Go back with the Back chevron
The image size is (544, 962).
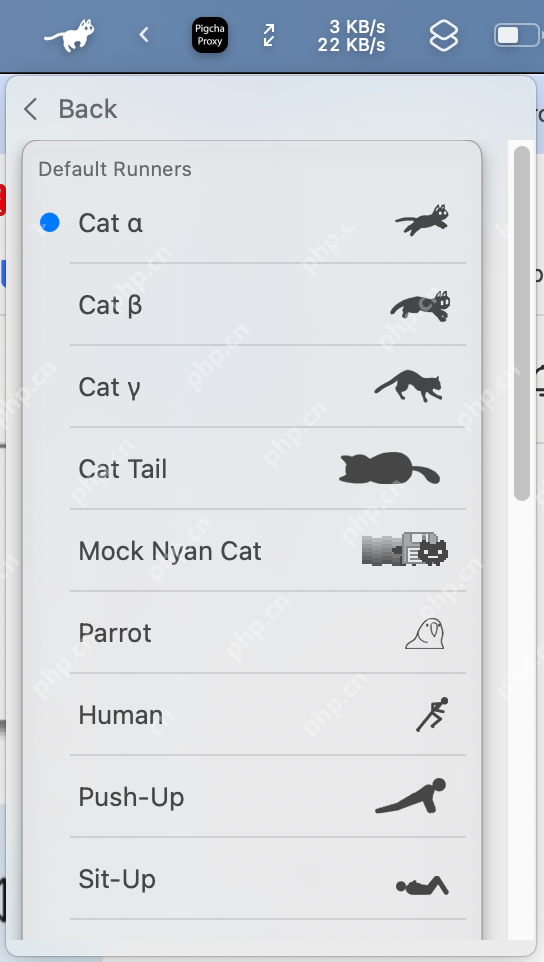tap(31, 109)
